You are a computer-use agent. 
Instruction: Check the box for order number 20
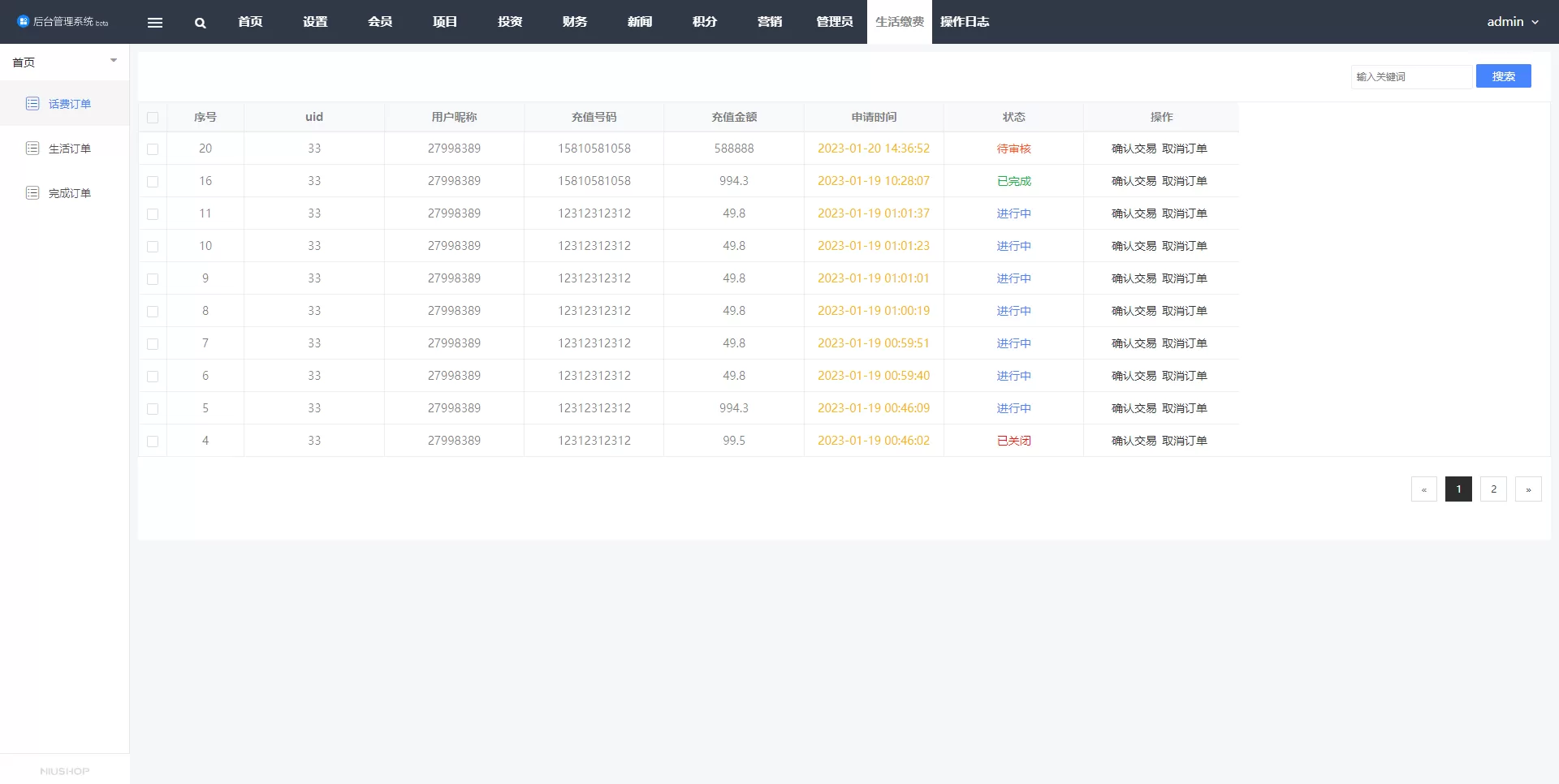pos(153,149)
